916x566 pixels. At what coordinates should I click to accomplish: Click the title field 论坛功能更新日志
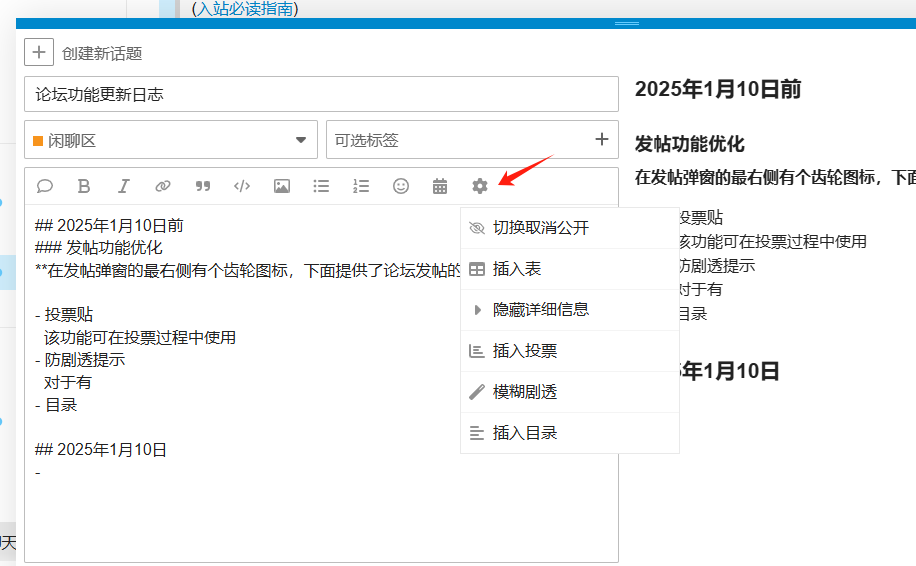coord(320,95)
